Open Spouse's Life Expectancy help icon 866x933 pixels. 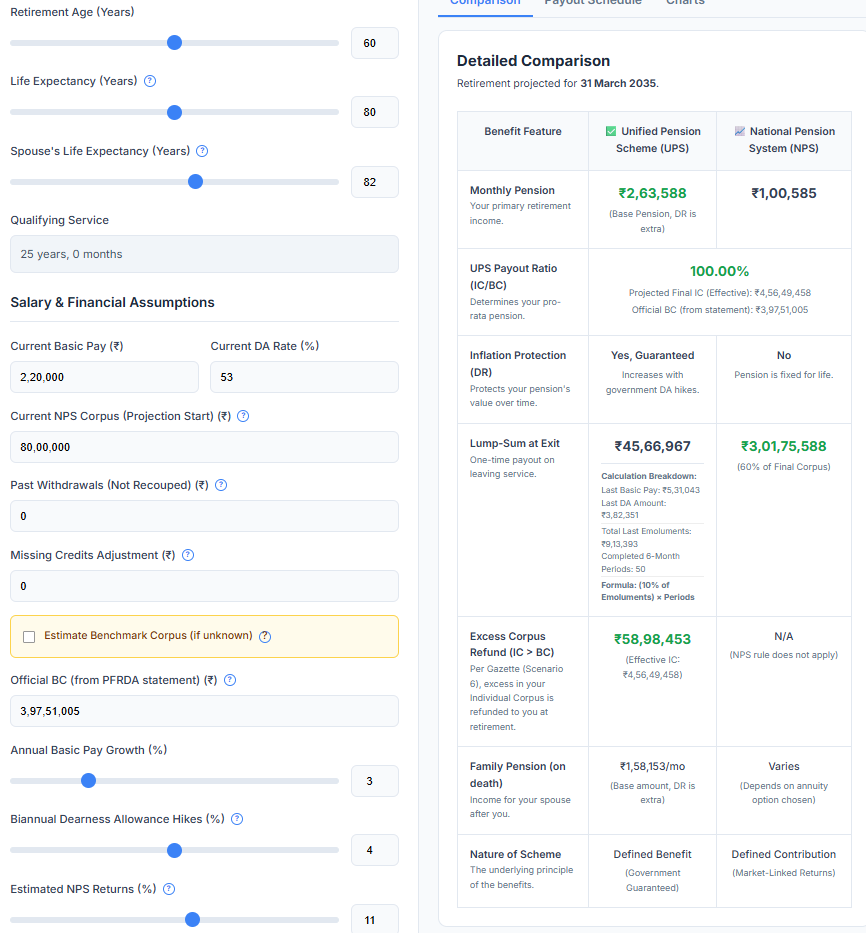202,150
